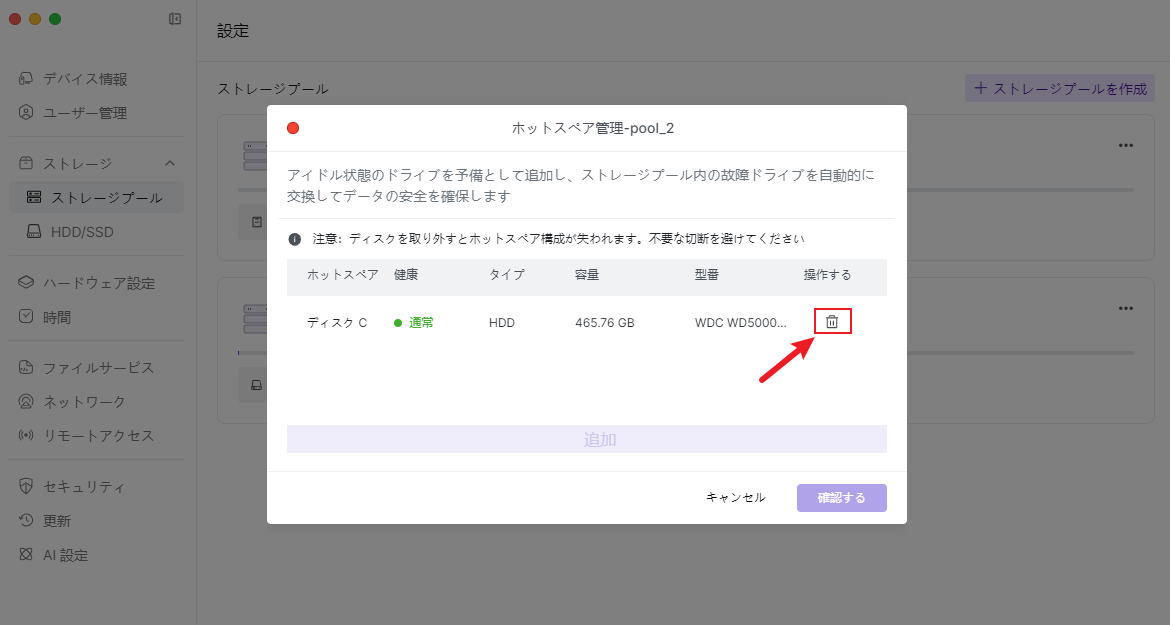Click the trash icon for ディスク C
The height and width of the screenshot is (625, 1170).
click(832, 322)
